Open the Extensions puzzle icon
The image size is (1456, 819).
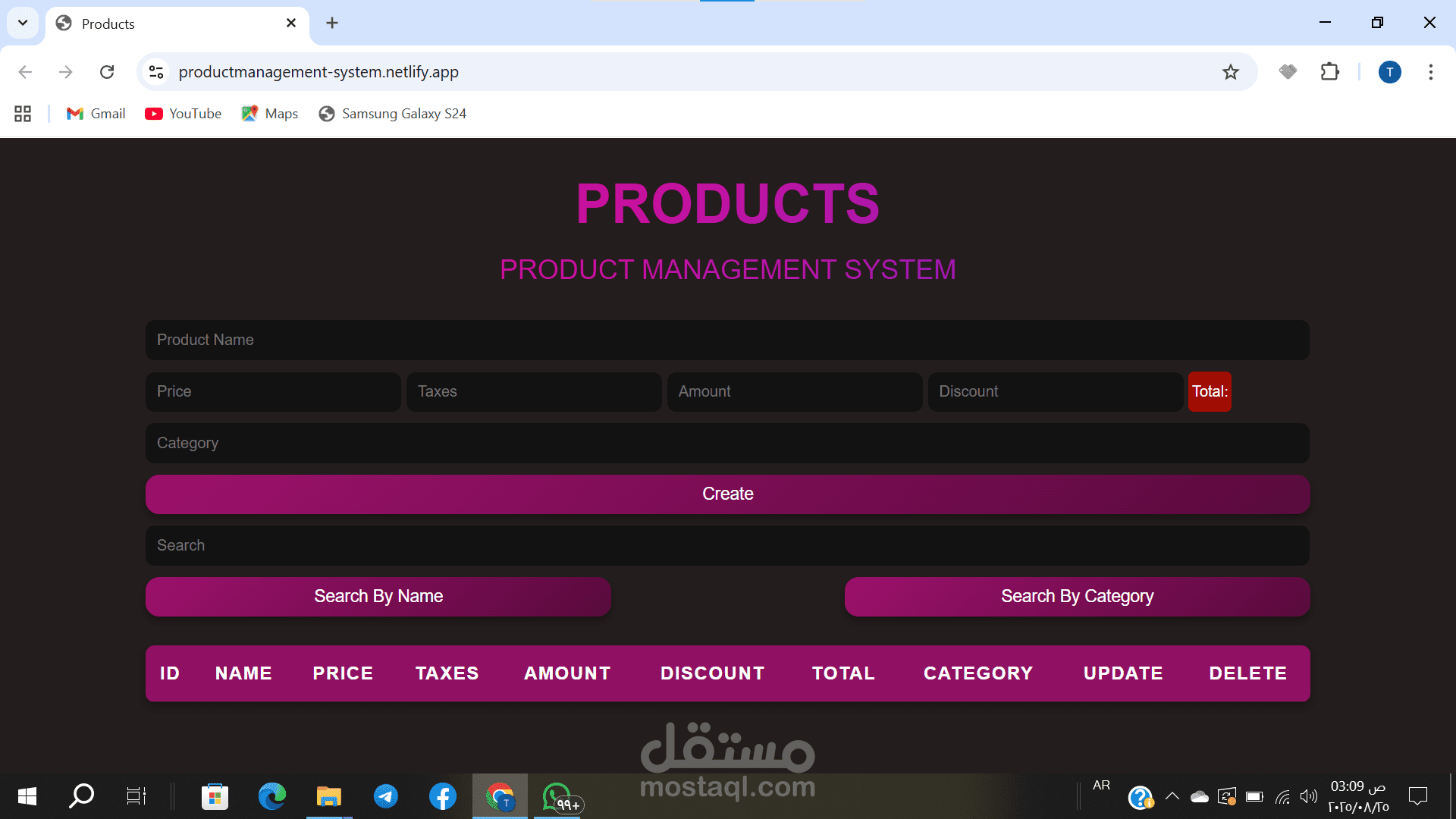click(x=1330, y=72)
